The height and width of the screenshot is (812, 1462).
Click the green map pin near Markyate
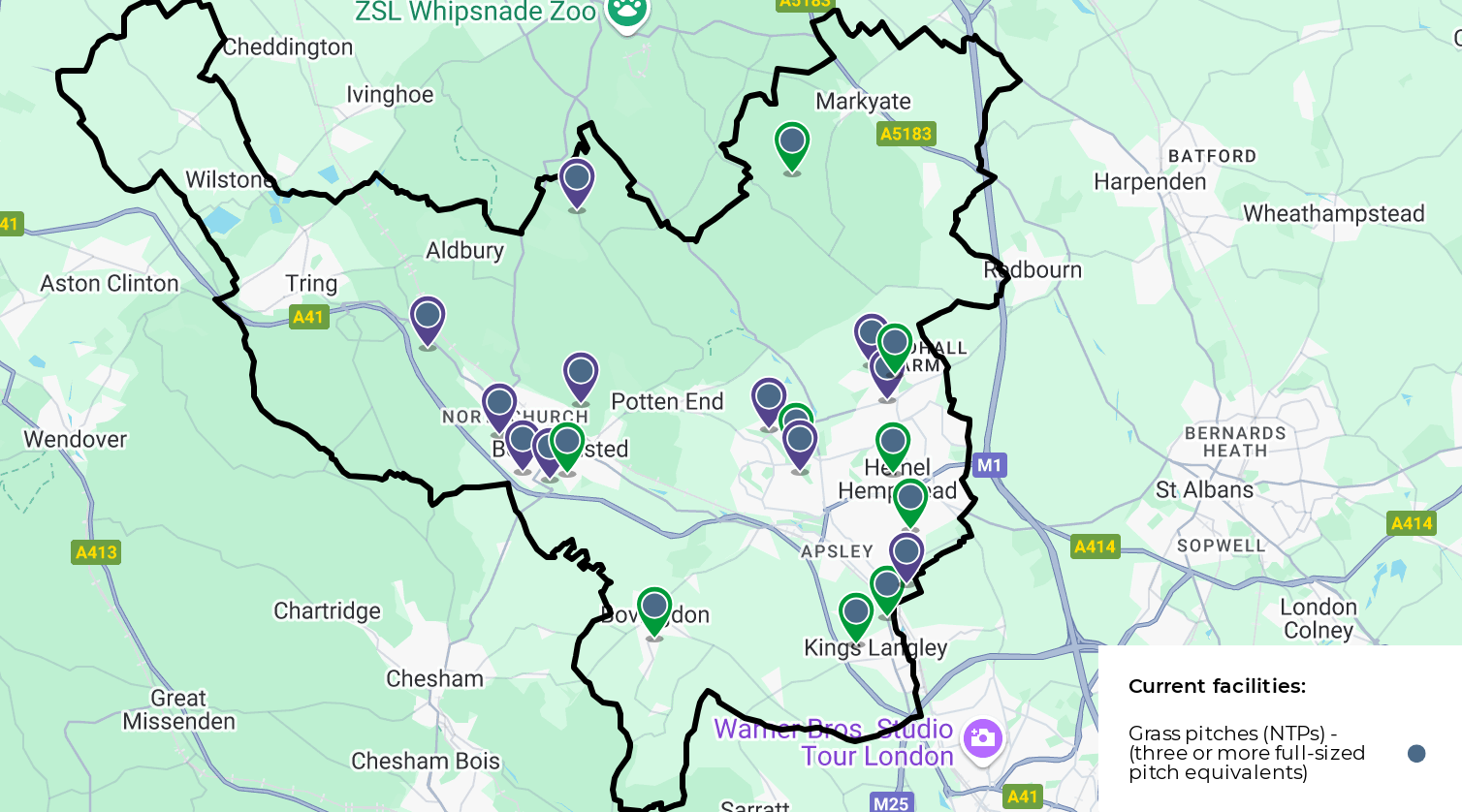(792, 146)
